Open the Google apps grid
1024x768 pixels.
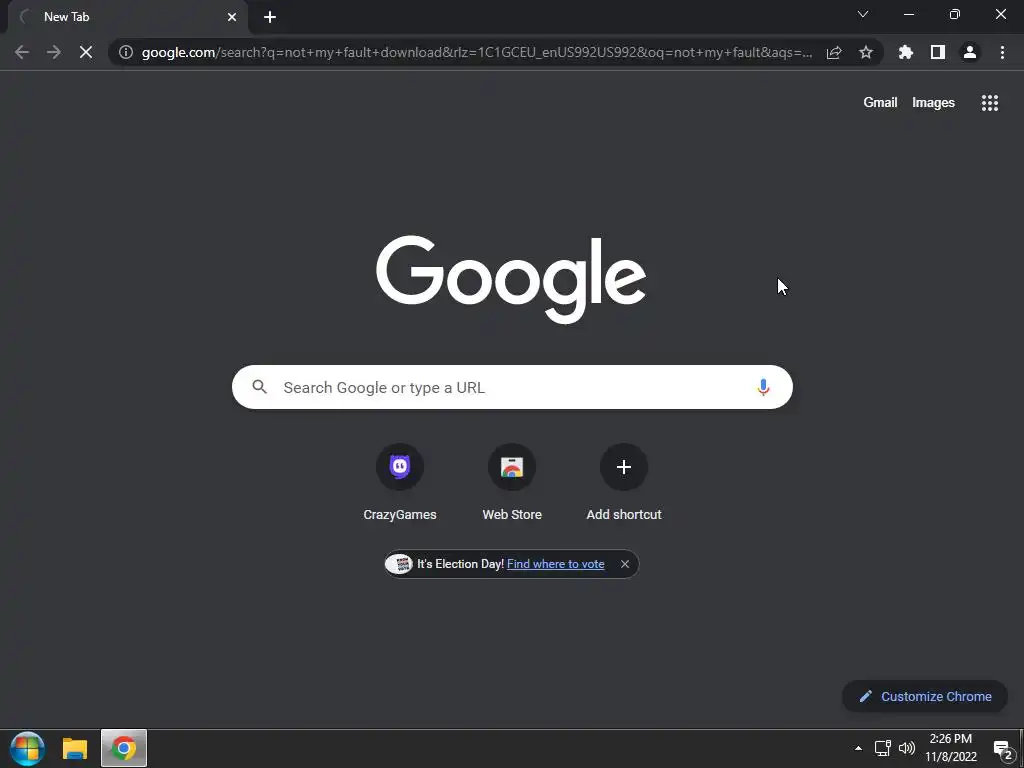(x=990, y=103)
